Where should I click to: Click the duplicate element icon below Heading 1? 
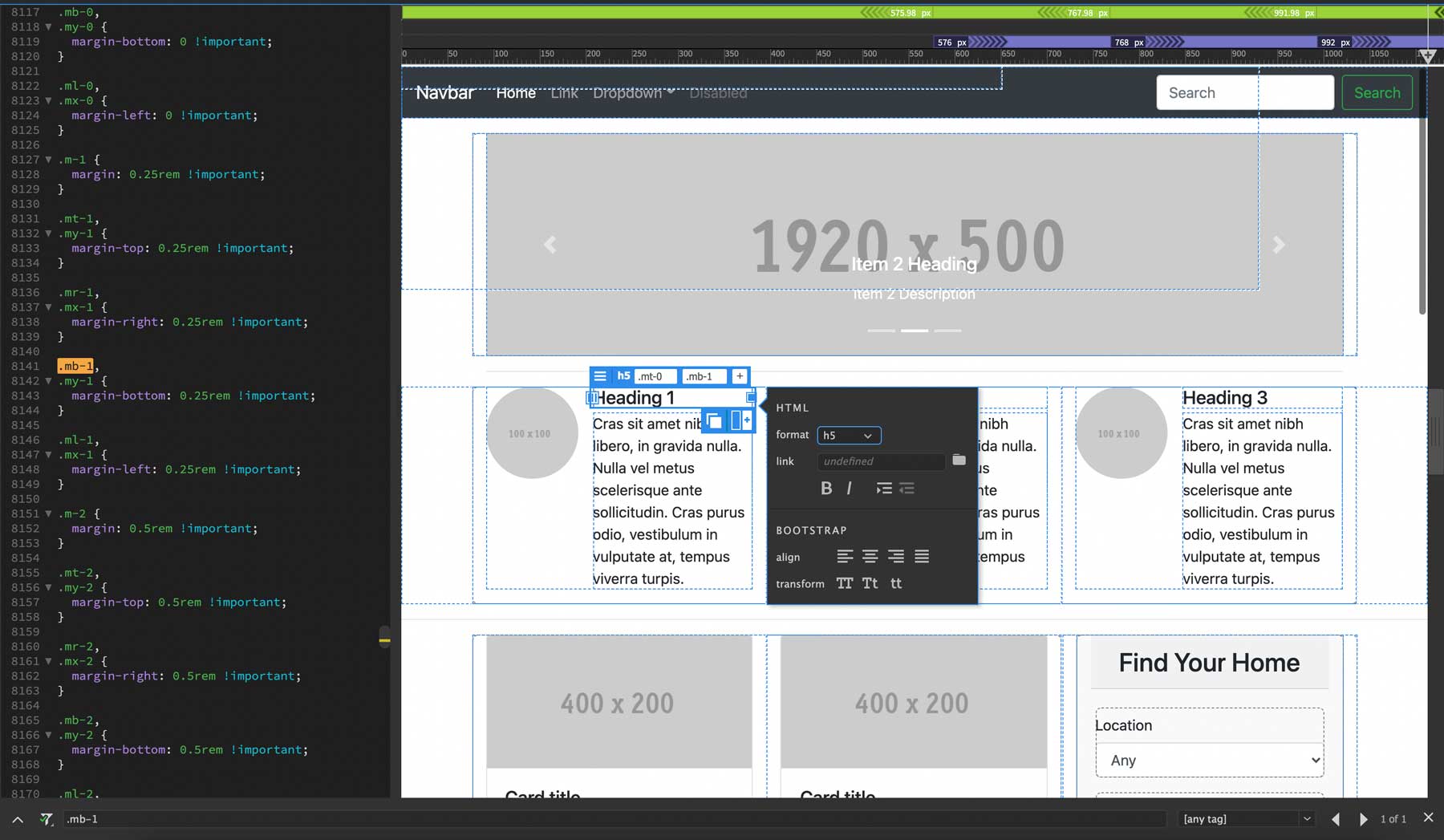tap(714, 420)
